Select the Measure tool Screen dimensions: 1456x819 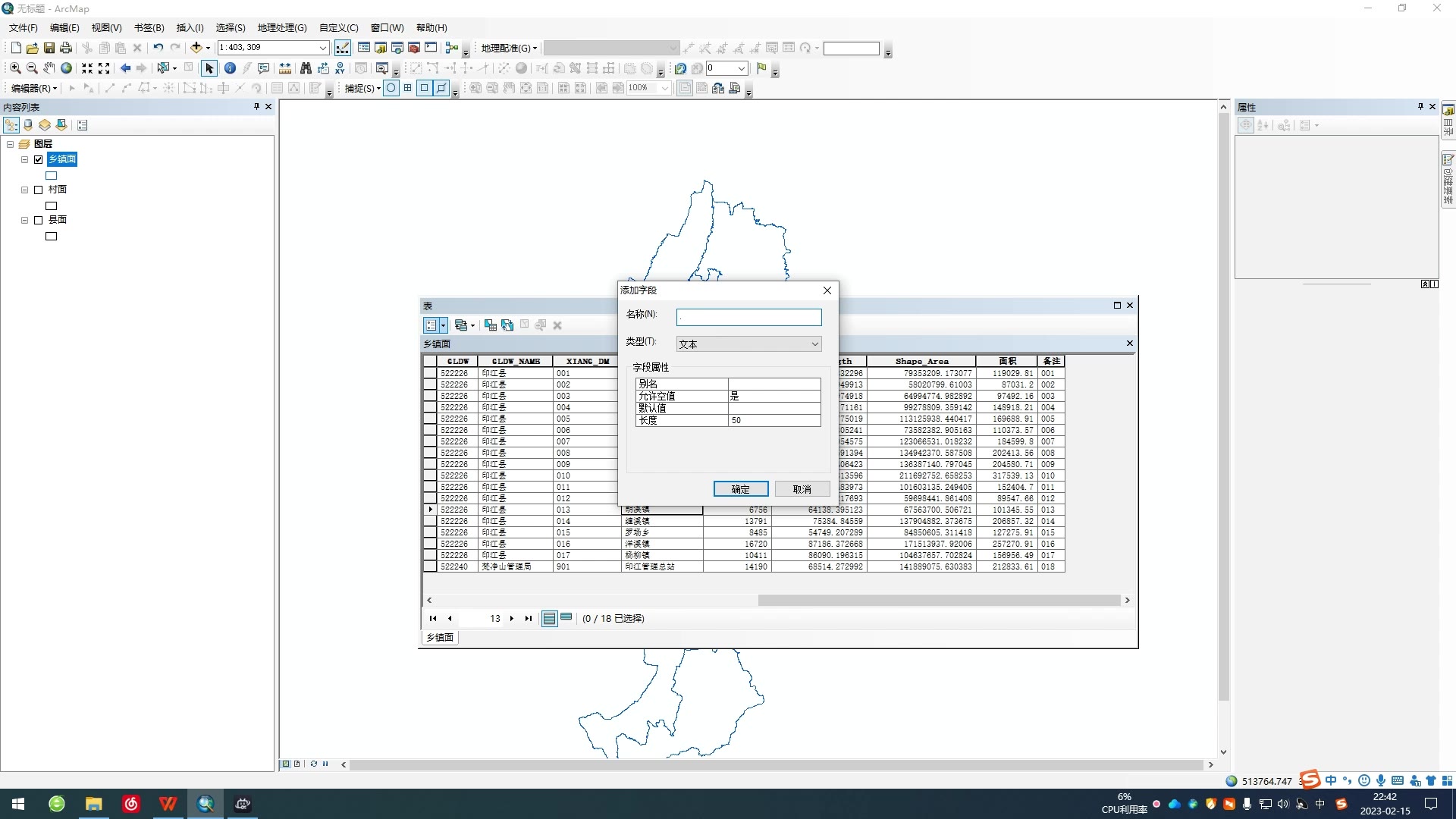[284, 67]
